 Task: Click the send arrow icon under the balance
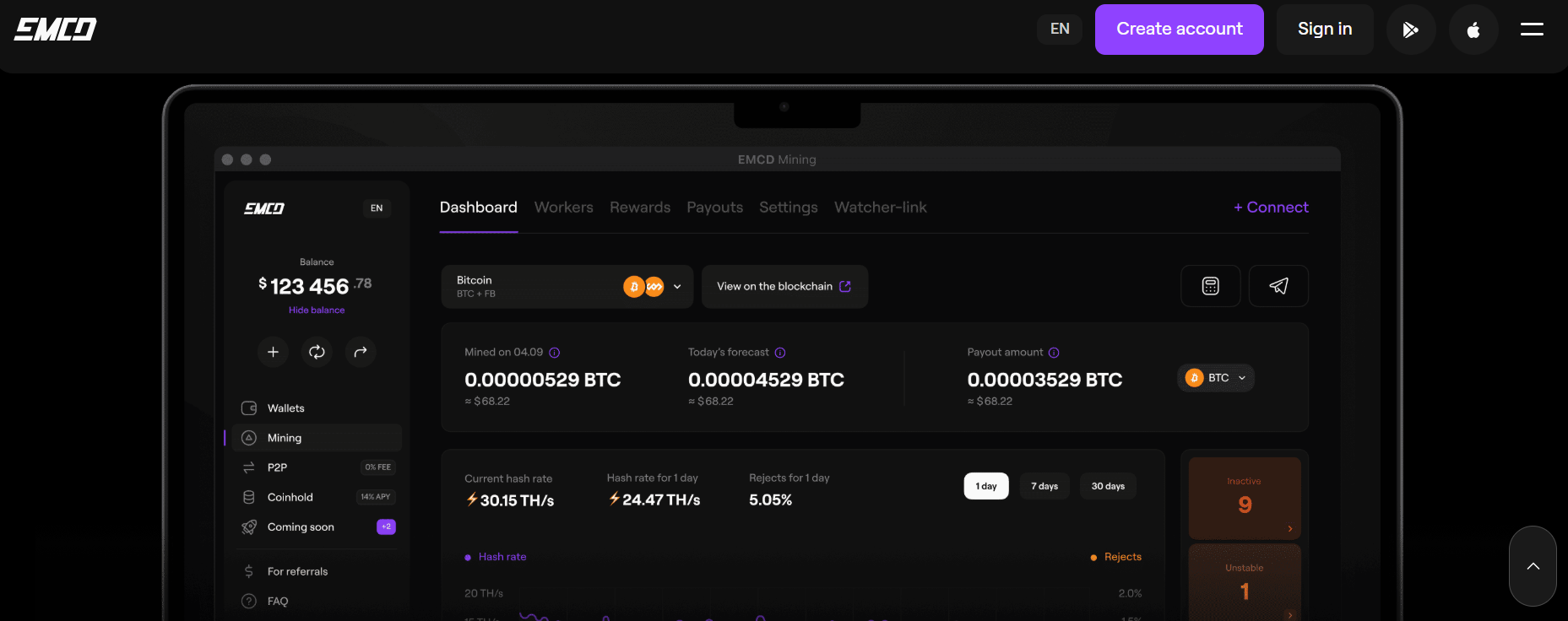[x=361, y=352]
